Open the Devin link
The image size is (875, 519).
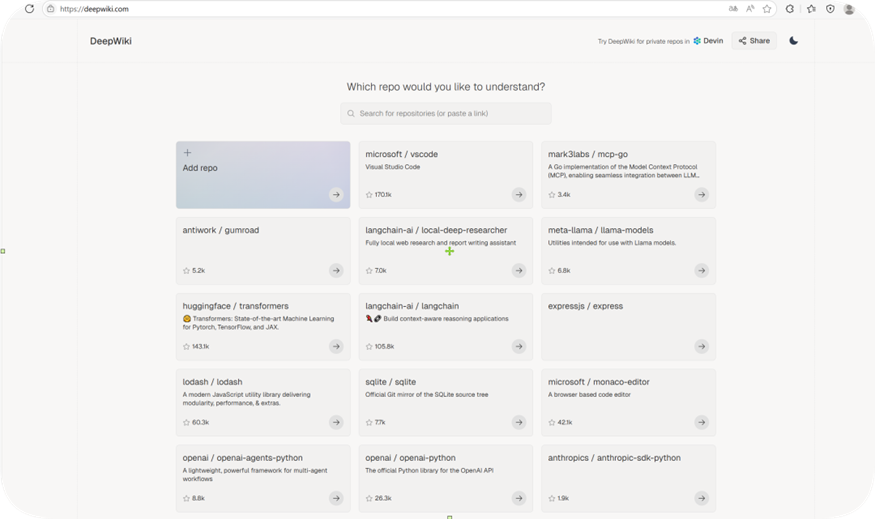[x=708, y=41]
